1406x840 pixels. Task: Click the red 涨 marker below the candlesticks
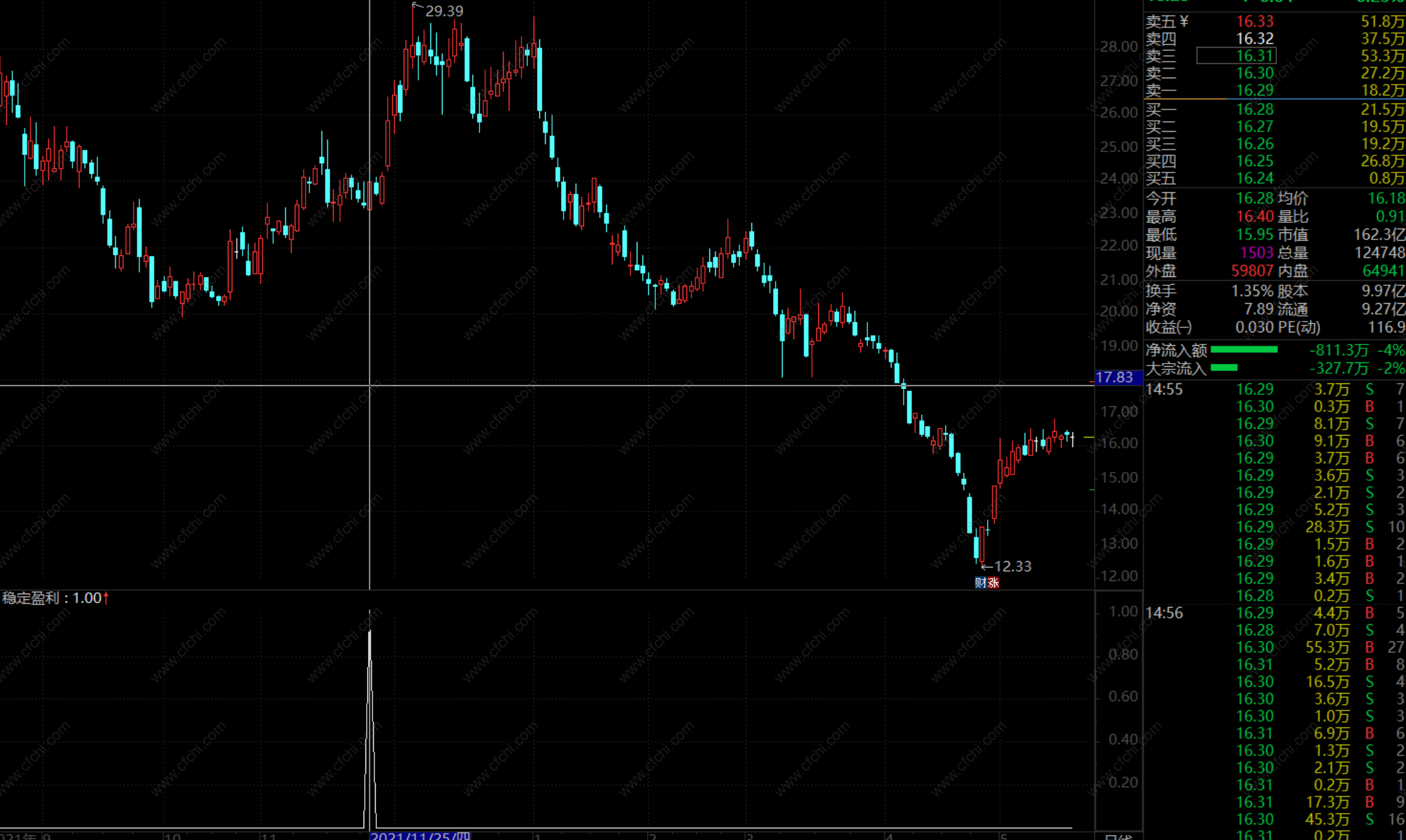click(x=993, y=582)
